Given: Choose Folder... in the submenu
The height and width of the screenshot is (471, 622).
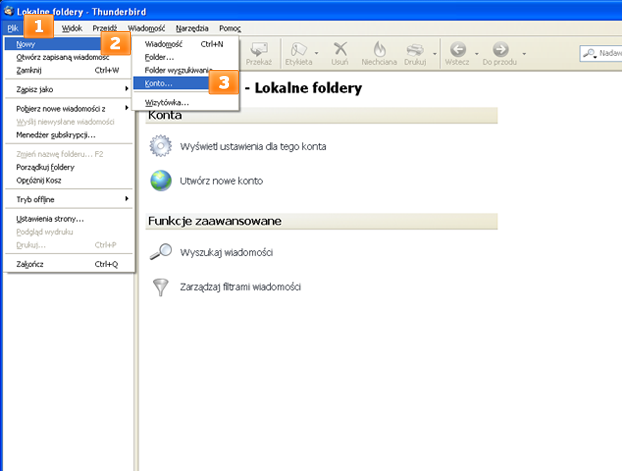Looking at the screenshot, I should click(x=185, y=57).
